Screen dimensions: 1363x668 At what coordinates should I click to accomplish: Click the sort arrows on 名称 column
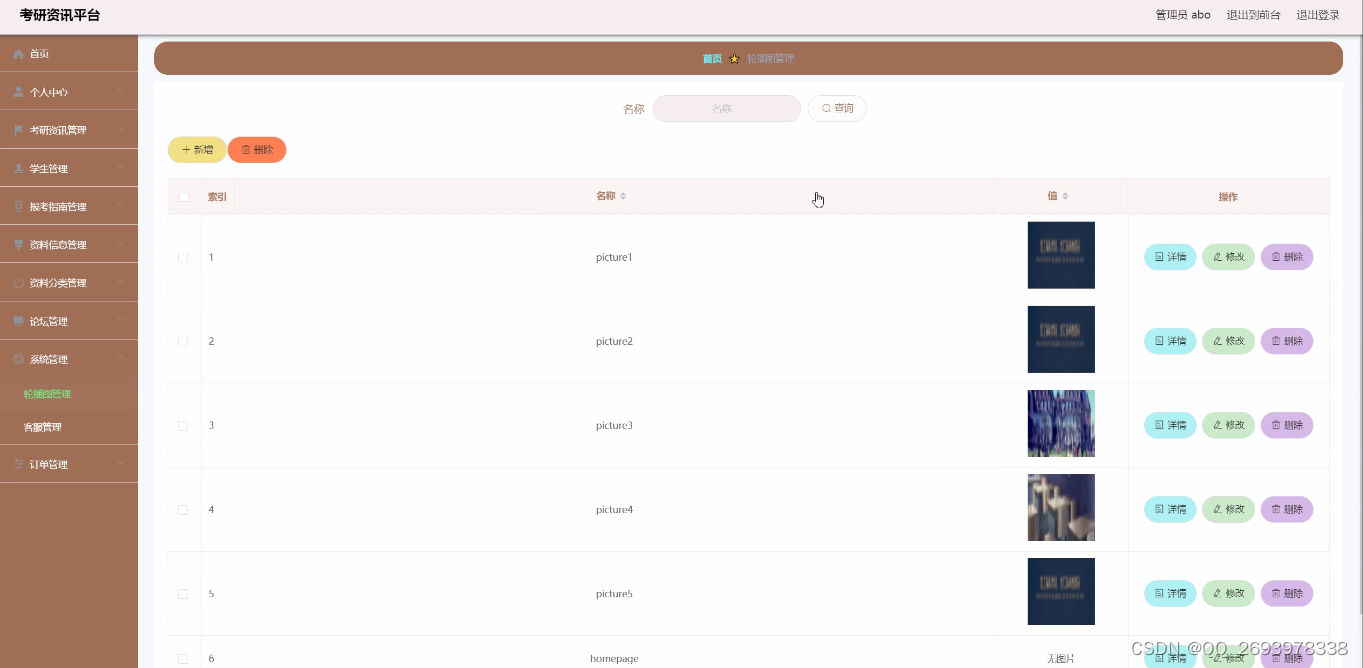(x=623, y=196)
